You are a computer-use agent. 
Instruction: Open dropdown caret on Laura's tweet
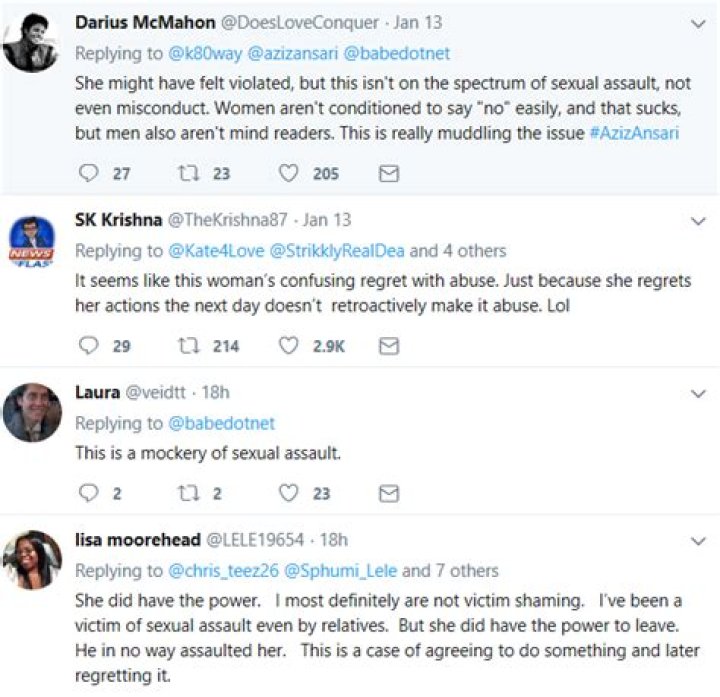click(699, 393)
